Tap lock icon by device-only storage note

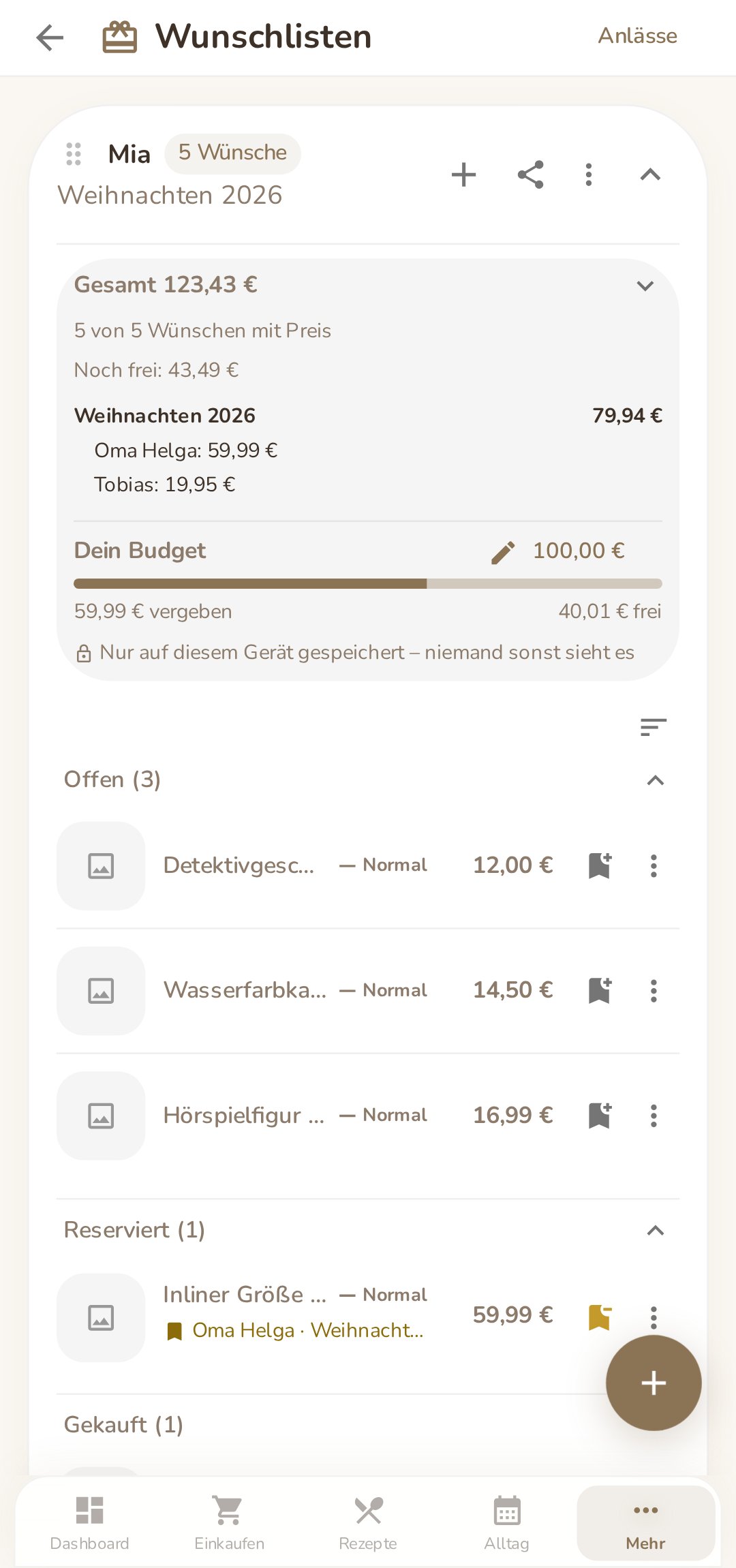(x=84, y=654)
